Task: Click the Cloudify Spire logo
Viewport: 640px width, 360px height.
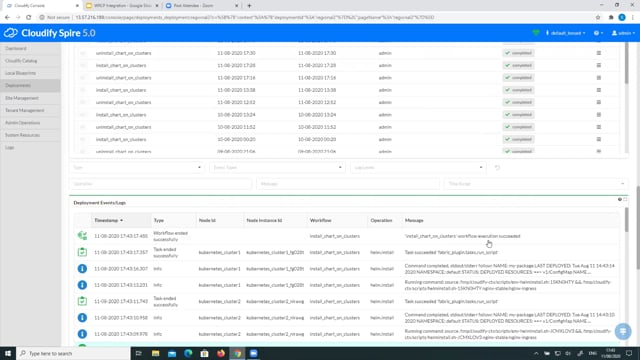Action: 49,33
